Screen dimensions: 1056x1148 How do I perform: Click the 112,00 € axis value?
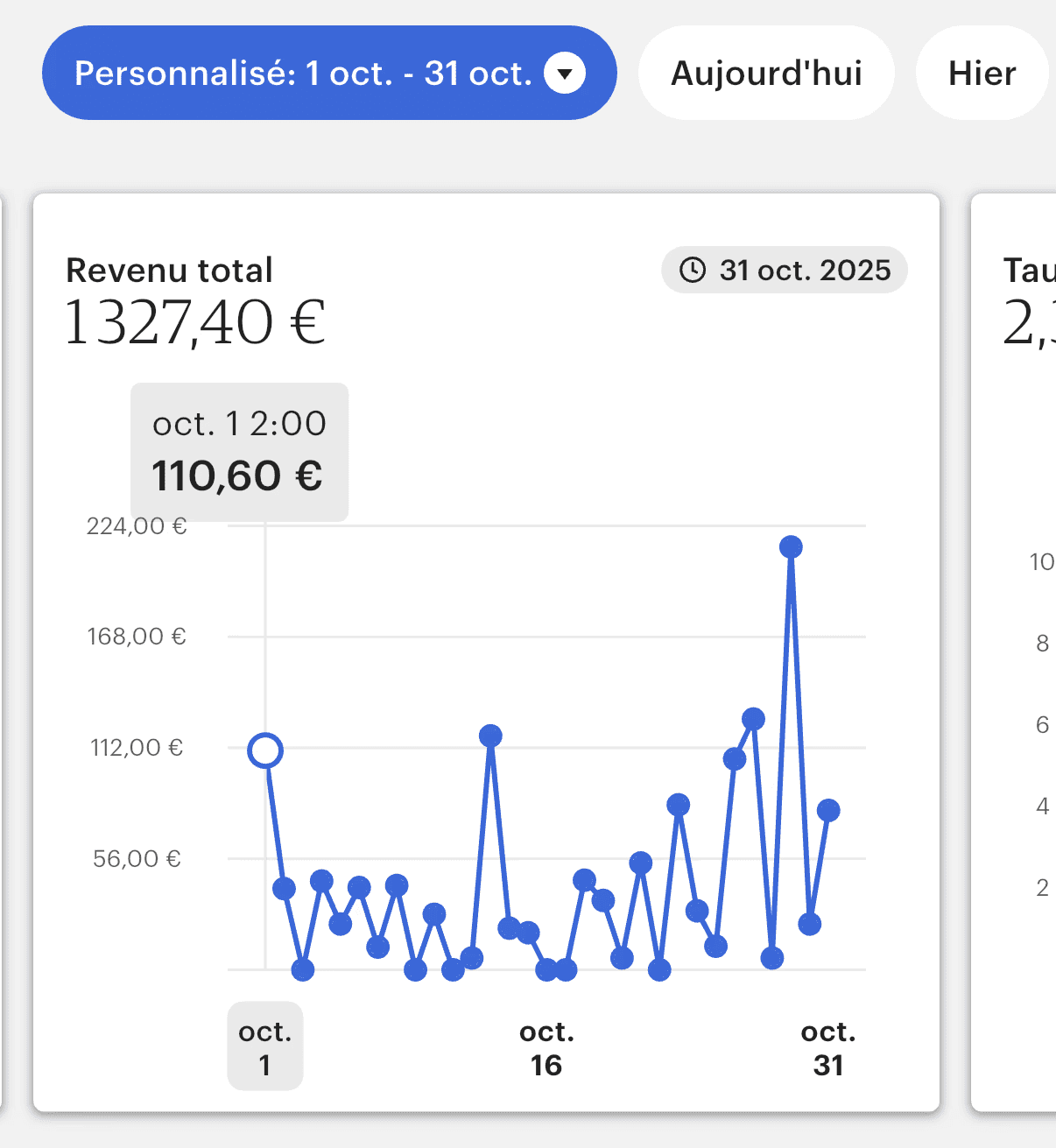[x=137, y=747]
